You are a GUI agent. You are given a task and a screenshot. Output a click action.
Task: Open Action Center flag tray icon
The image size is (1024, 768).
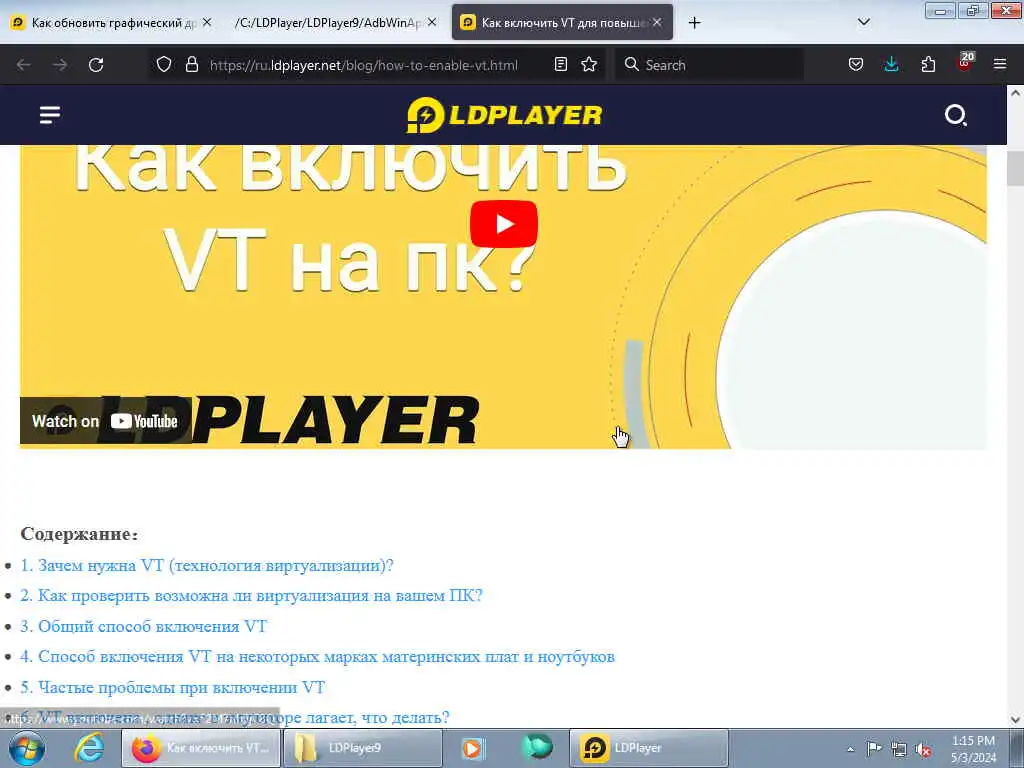pyautogui.click(x=874, y=749)
